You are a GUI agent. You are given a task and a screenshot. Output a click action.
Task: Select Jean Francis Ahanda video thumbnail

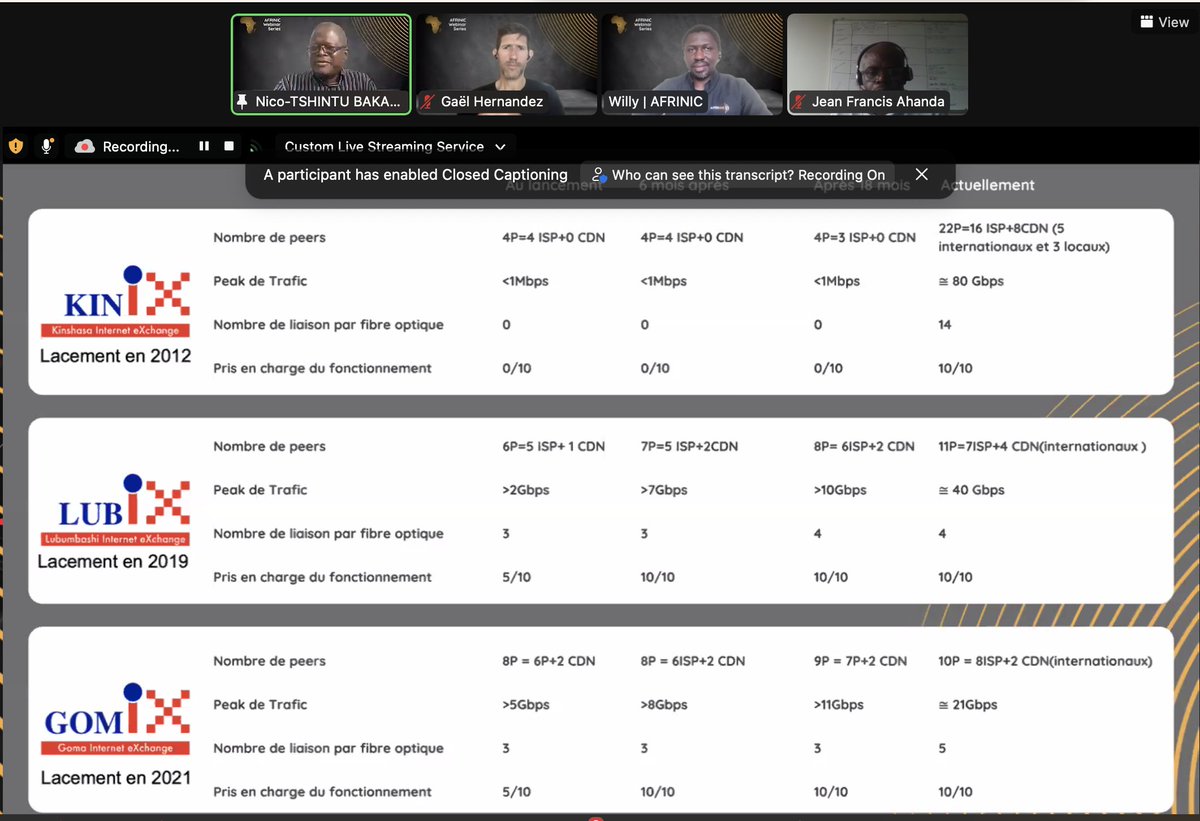tap(878, 65)
